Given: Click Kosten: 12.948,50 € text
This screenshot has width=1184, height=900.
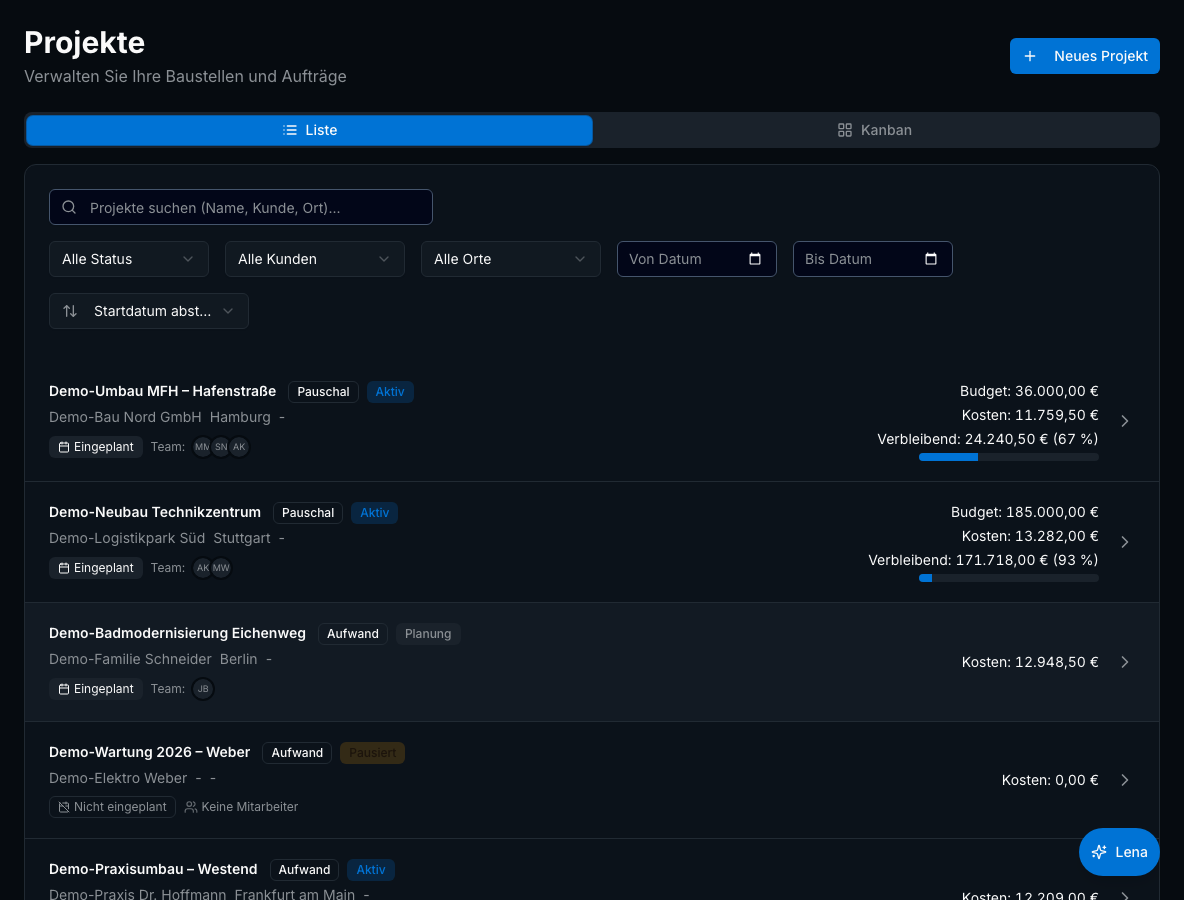Looking at the screenshot, I should click(1030, 662).
